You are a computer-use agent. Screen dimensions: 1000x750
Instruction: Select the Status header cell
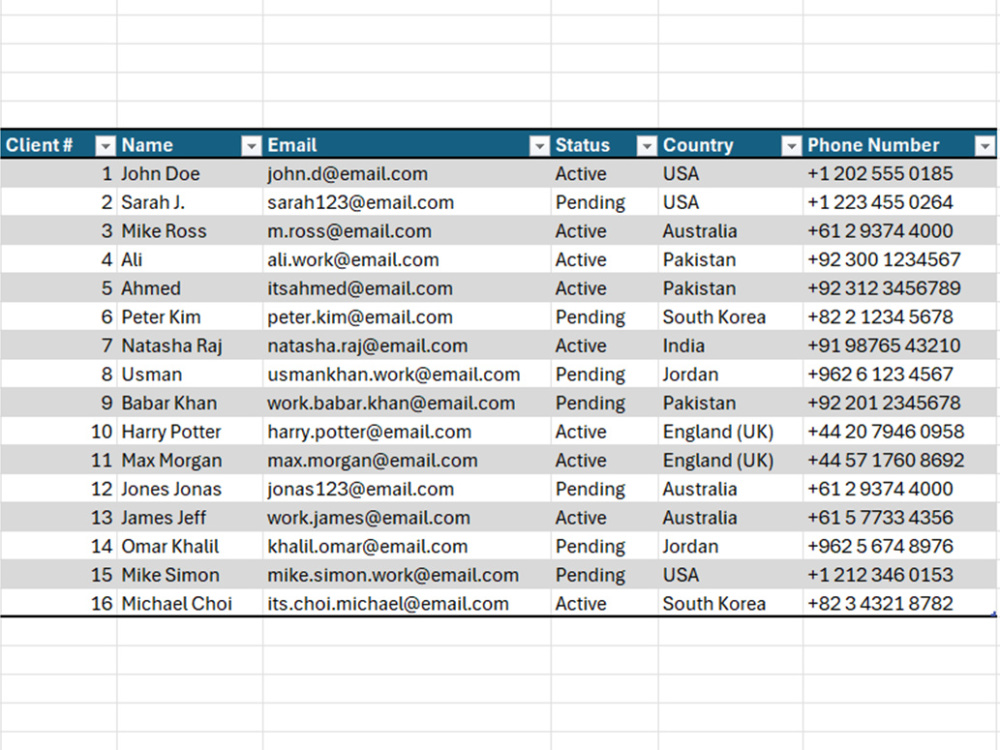(x=605, y=145)
